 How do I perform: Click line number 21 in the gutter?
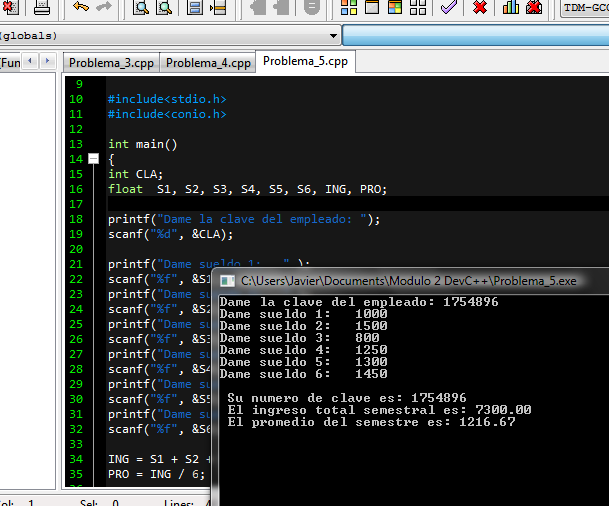(76, 264)
